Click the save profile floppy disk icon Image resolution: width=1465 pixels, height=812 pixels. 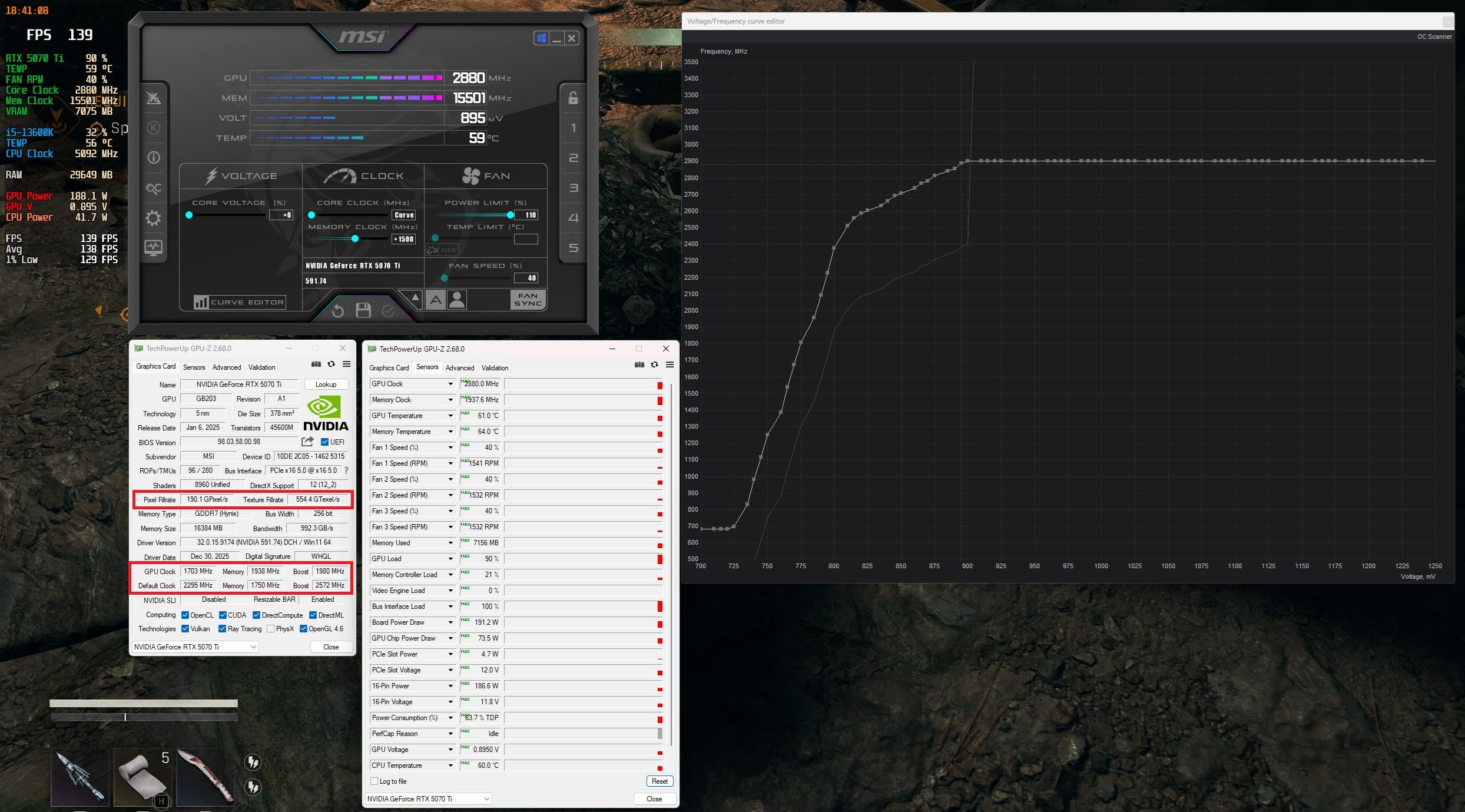(x=363, y=310)
